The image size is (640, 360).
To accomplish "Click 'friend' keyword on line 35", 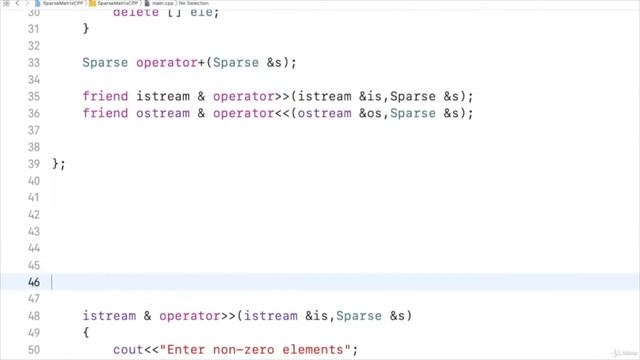I will (x=105, y=97).
